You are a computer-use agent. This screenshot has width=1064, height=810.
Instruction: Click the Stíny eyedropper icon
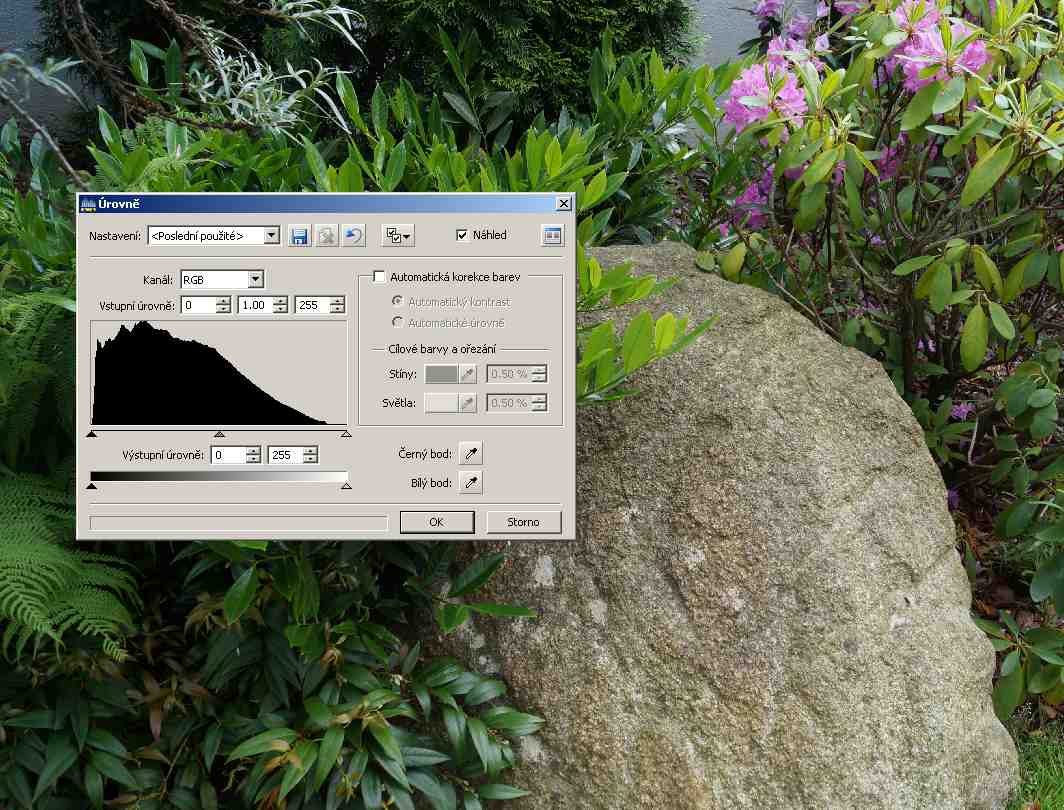coord(467,375)
